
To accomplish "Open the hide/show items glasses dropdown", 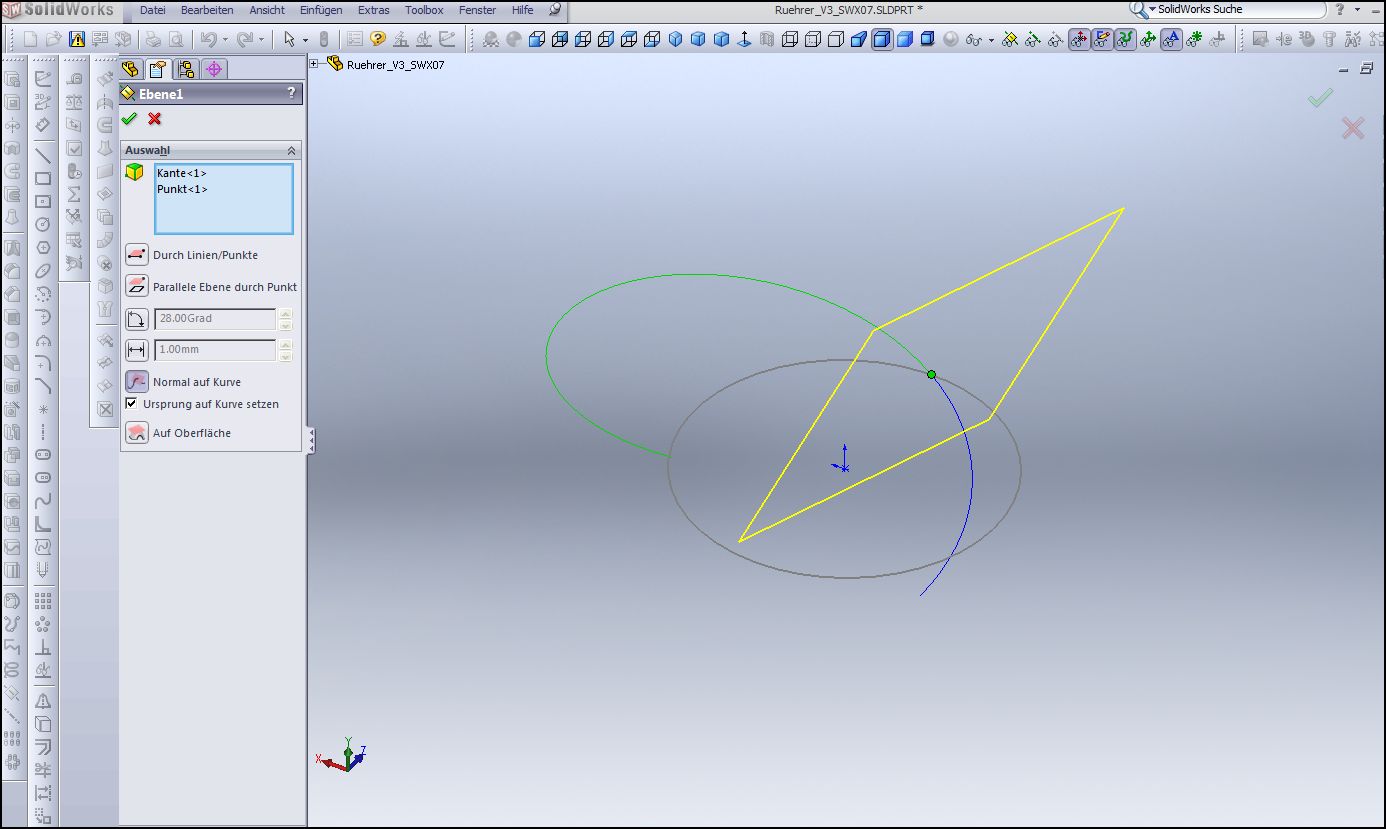I will click(991, 40).
